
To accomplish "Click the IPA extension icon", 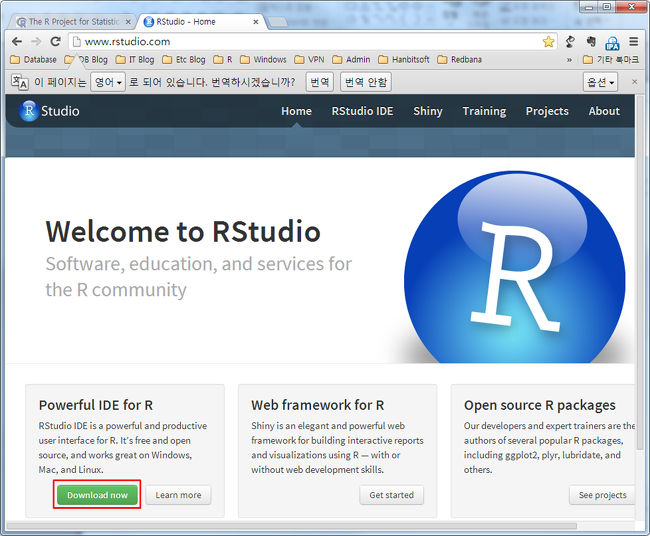I will click(x=612, y=42).
